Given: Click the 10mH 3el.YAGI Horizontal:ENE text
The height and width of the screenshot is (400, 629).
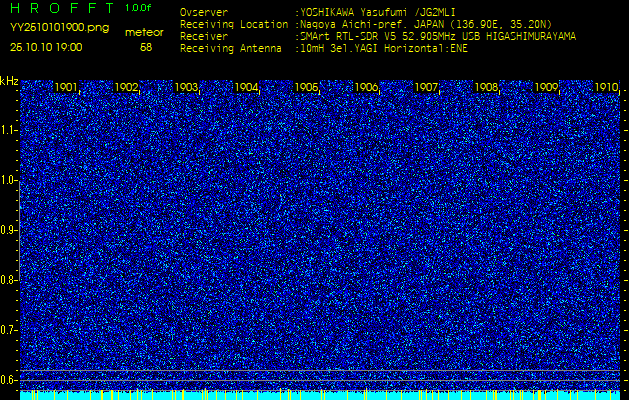Looking at the screenshot, I should [384, 49].
